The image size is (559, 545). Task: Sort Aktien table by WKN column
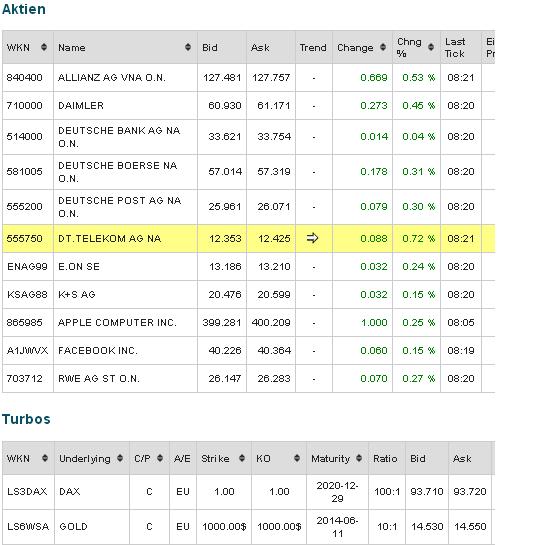point(44,47)
